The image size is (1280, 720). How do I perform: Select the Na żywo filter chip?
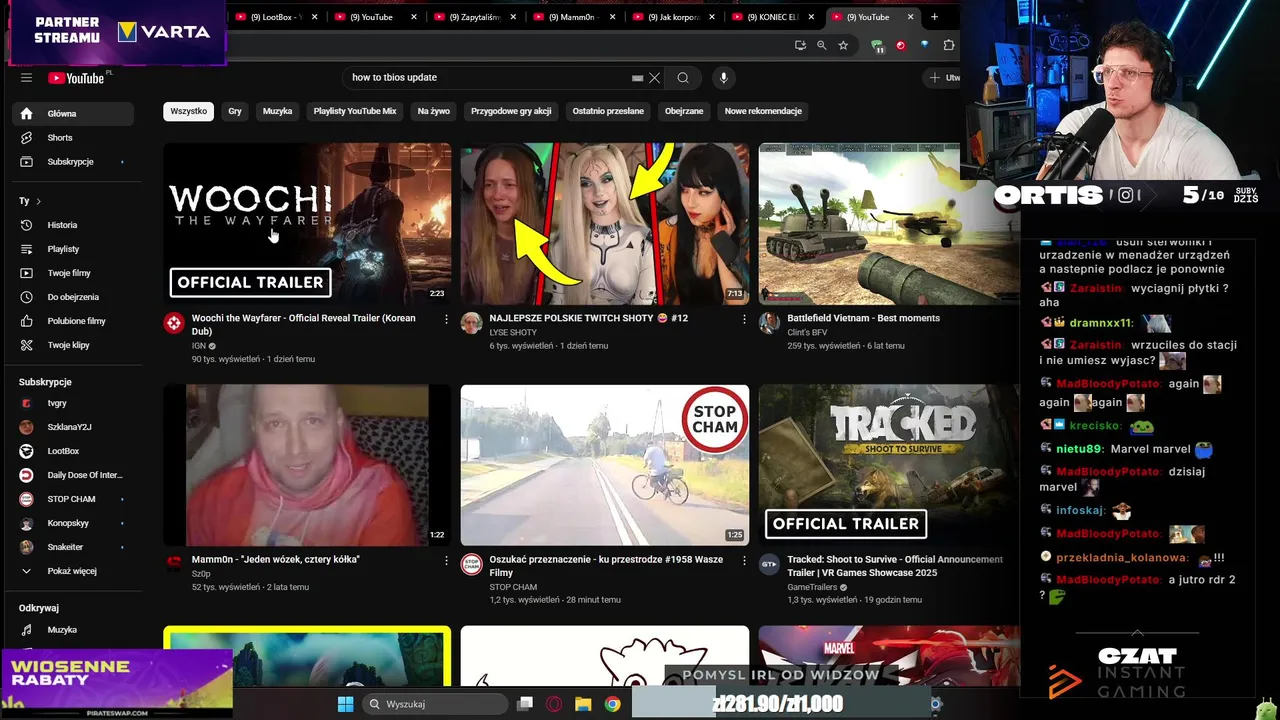point(433,111)
